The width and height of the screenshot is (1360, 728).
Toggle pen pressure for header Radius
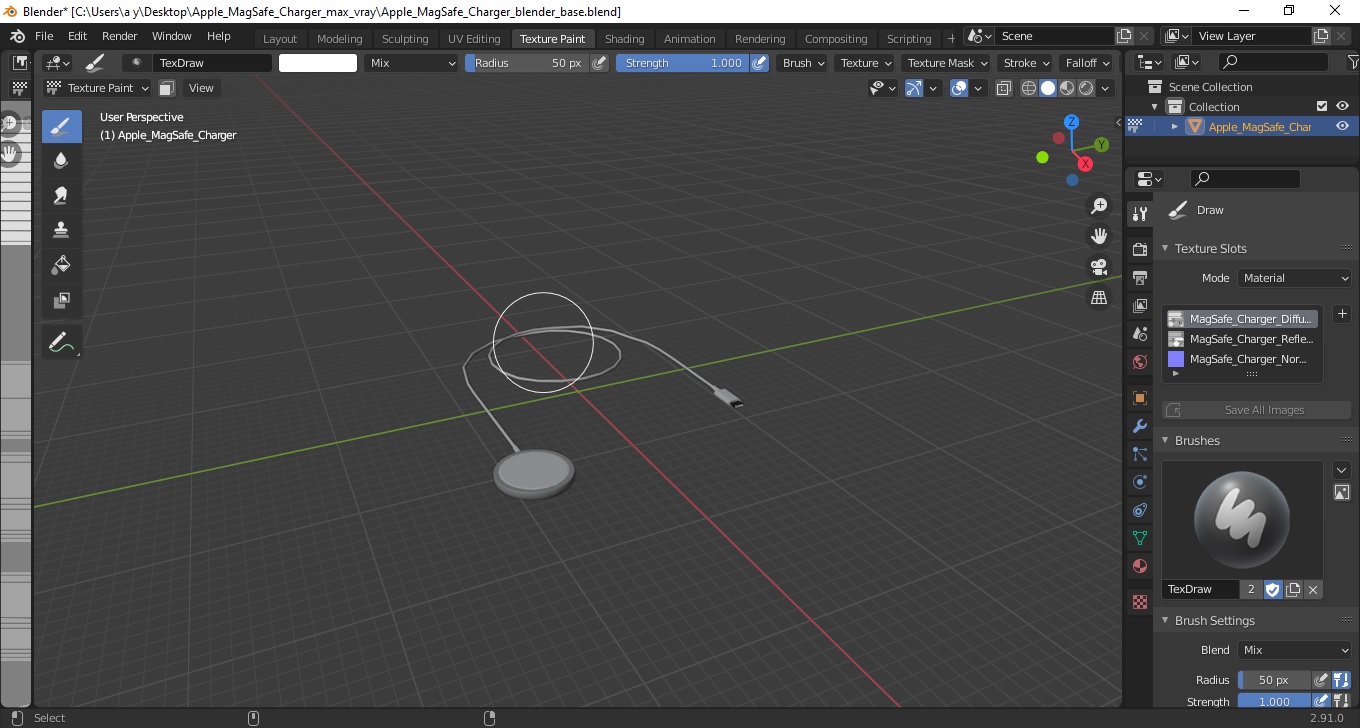pyautogui.click(x=600, y=62)
